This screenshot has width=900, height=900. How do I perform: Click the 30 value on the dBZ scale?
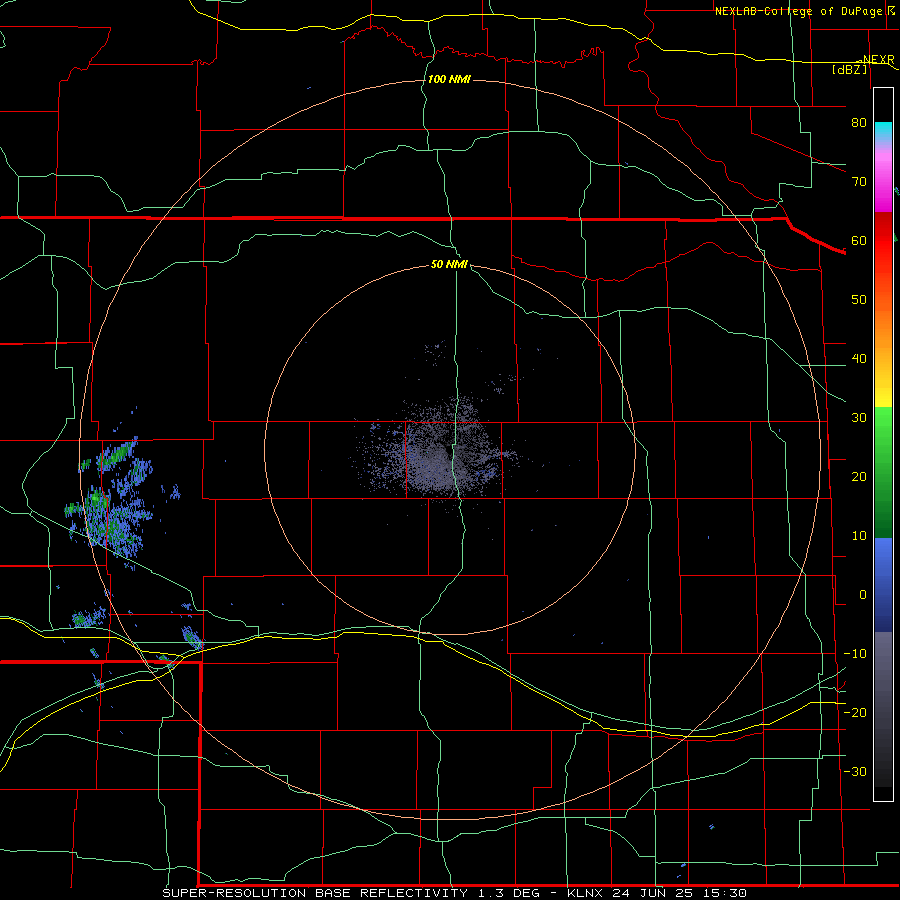[859, 418]
